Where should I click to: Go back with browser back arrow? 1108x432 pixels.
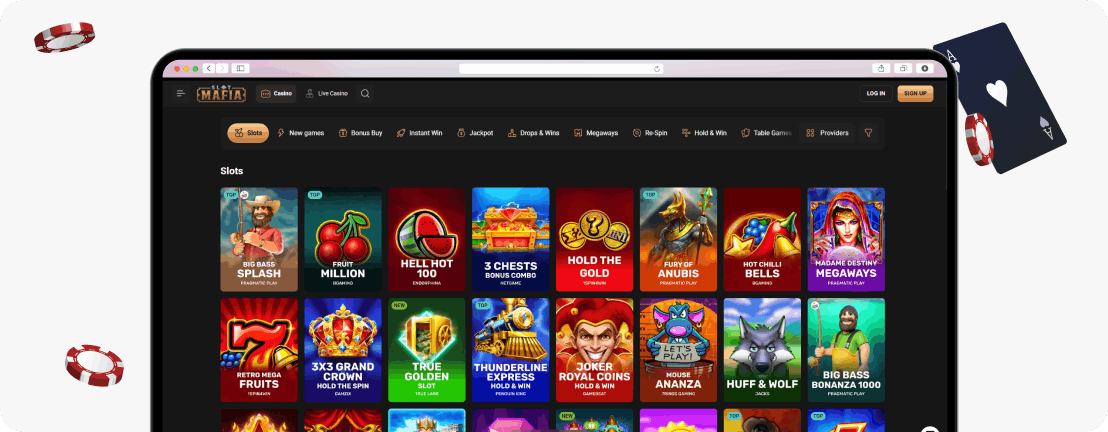[x=208, y=69]
